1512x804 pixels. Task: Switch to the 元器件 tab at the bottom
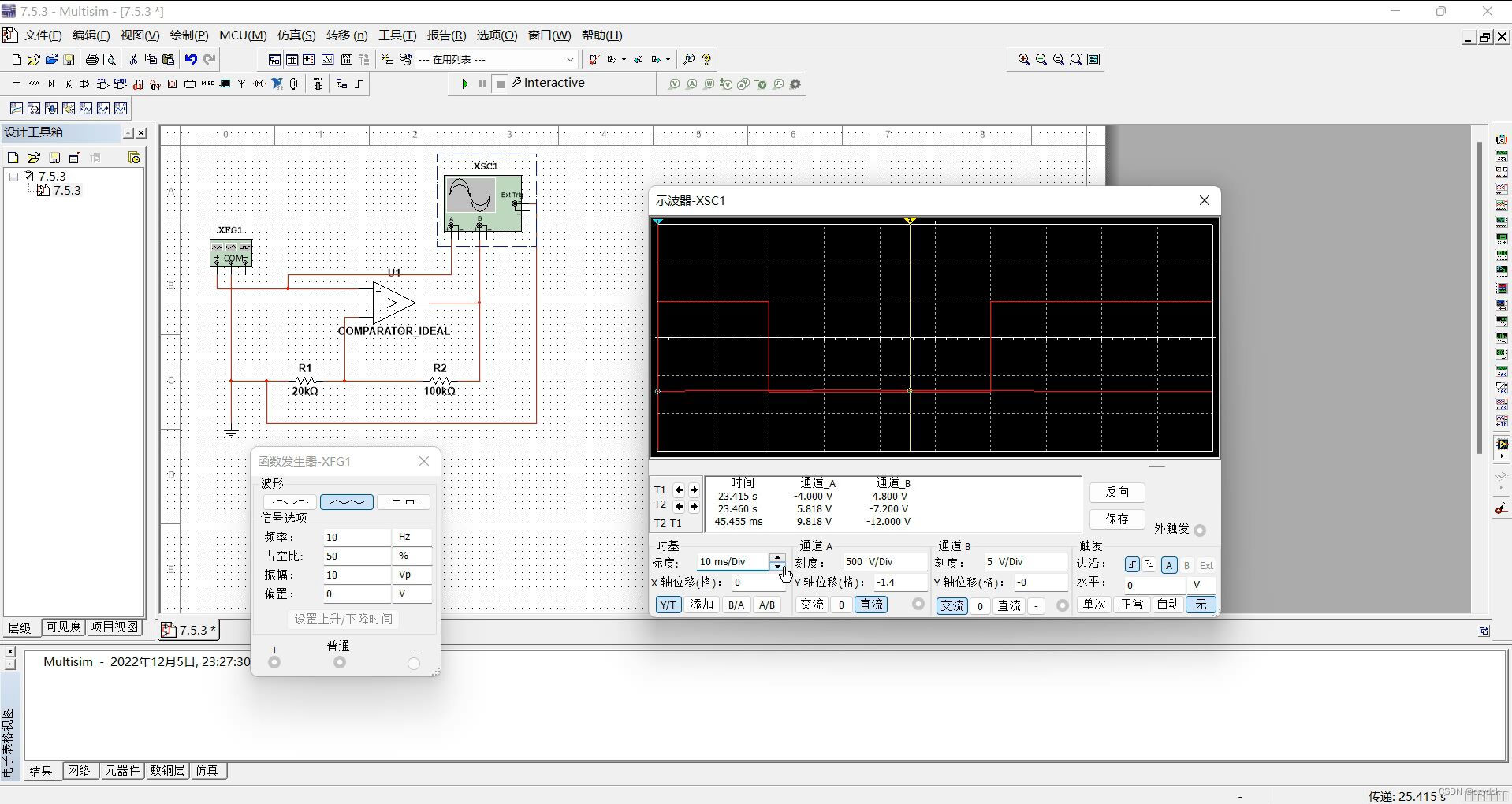[x=122, y=771]
